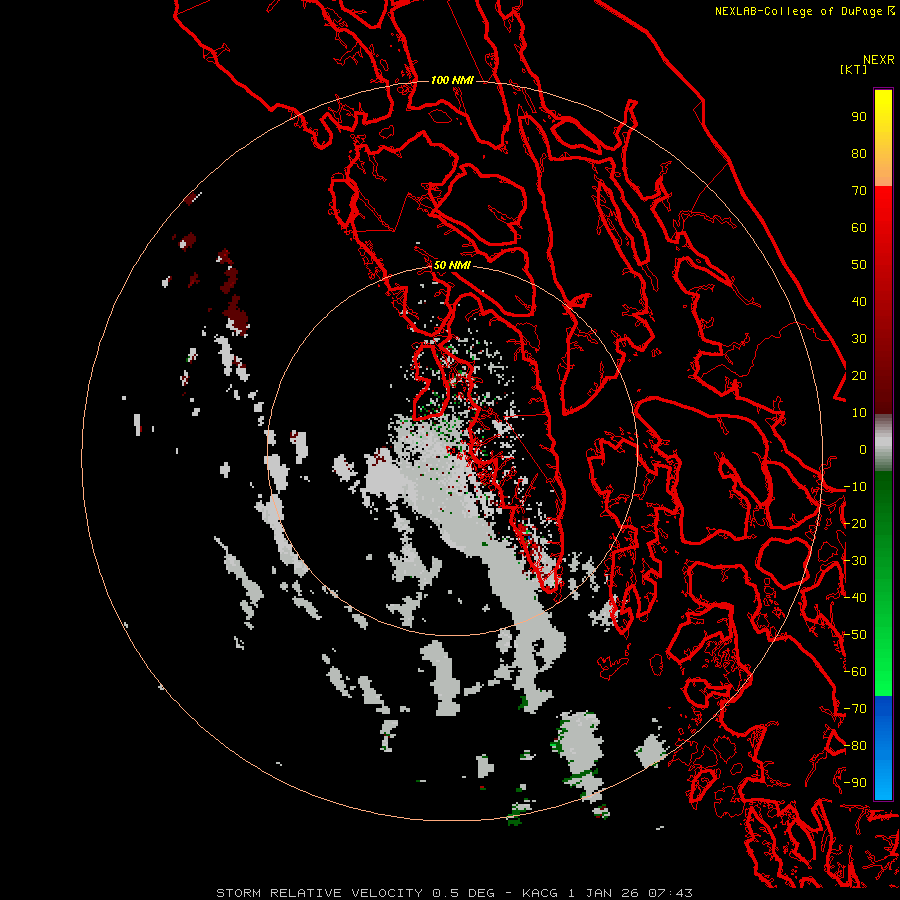Click the 1 JAN 26 date text

tap(604, 893)
